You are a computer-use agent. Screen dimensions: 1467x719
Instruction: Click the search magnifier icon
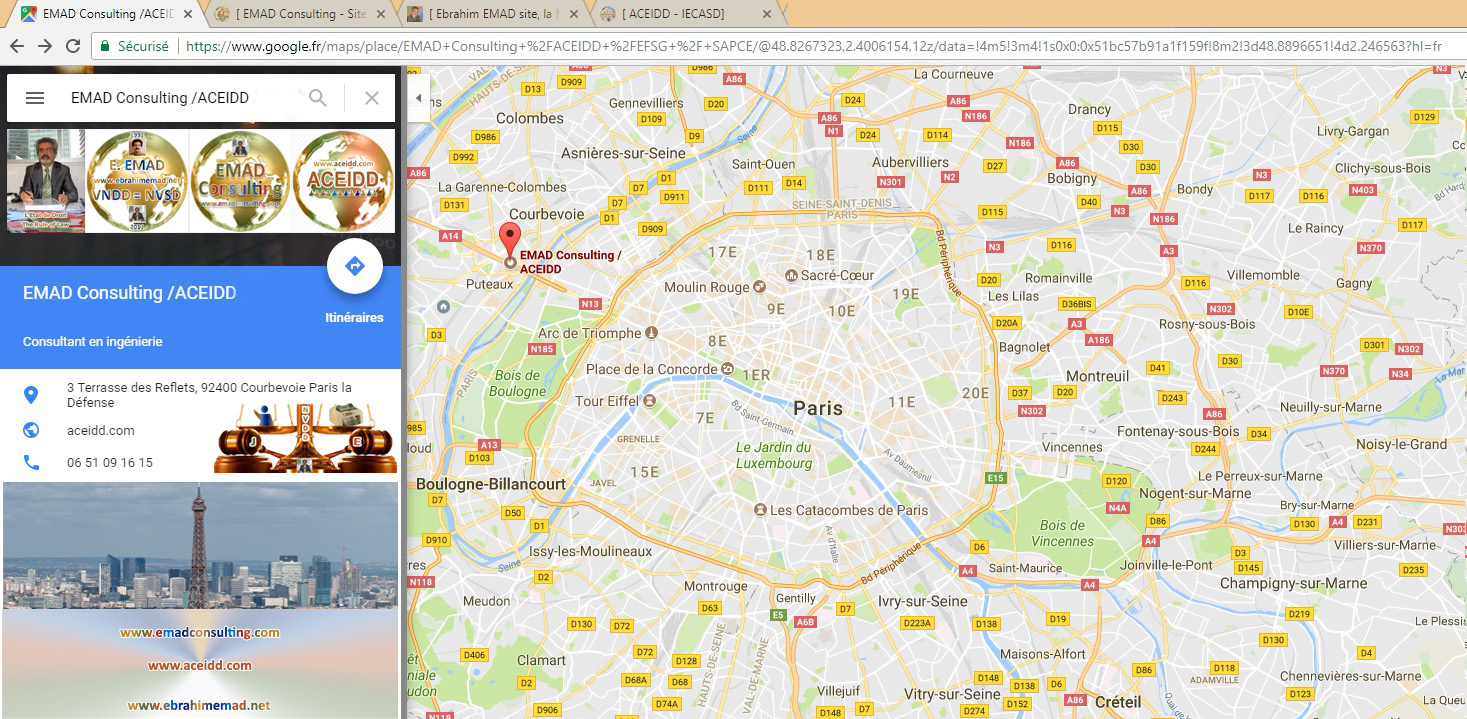318,98
